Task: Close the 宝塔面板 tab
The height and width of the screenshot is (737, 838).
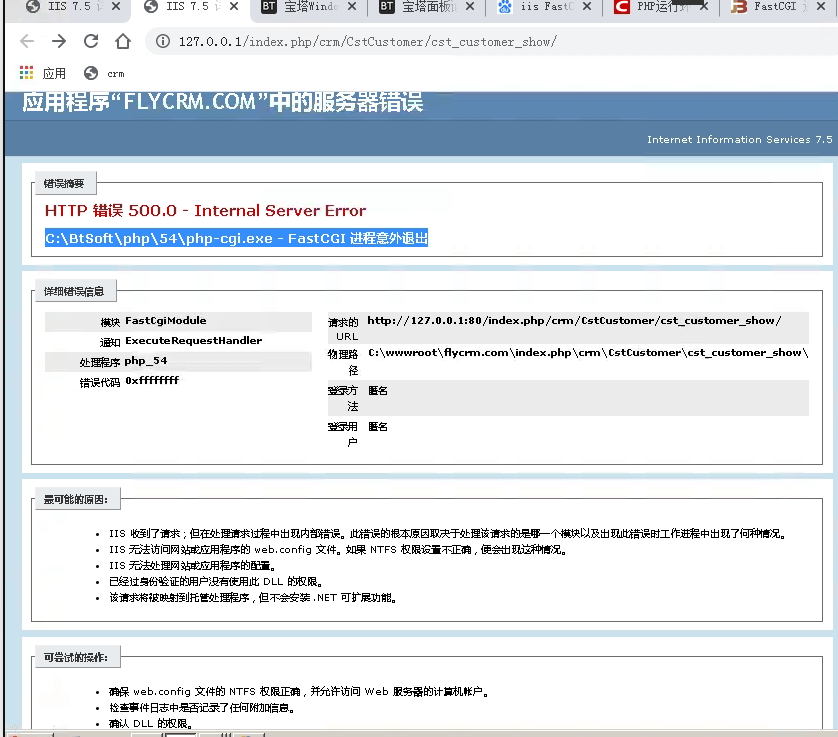Action: pyautogui.click(x=470, y=6)
